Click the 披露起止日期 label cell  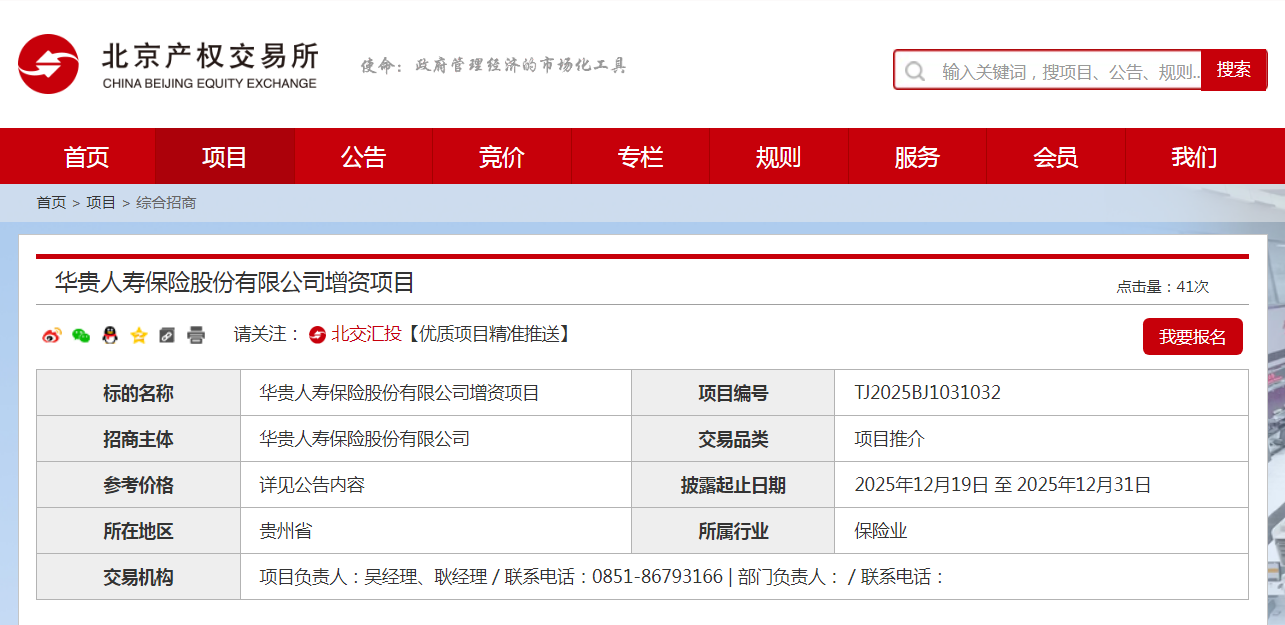point(733,485)
